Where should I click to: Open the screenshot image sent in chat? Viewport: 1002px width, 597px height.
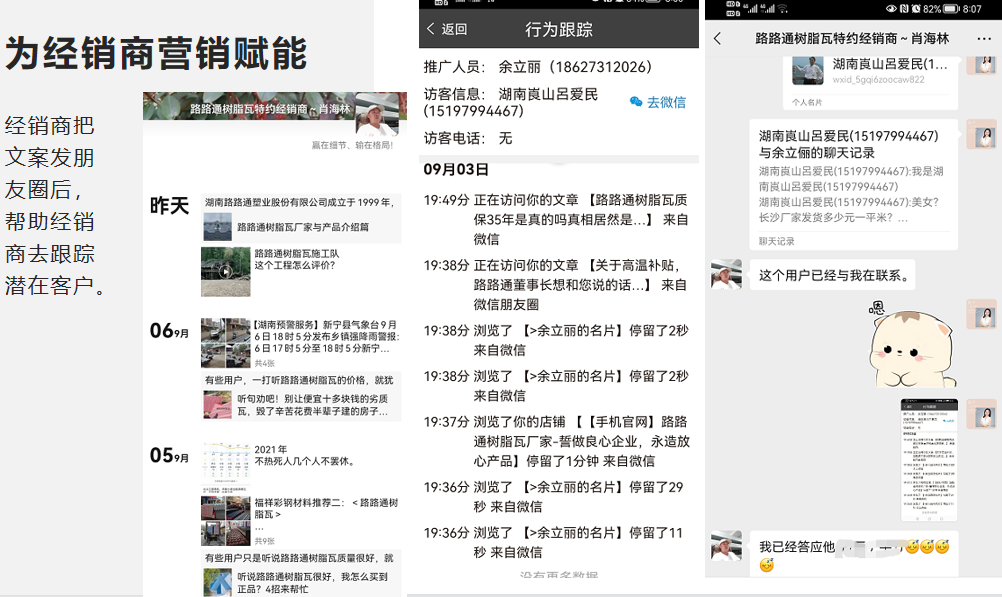(x=929, y=460)
